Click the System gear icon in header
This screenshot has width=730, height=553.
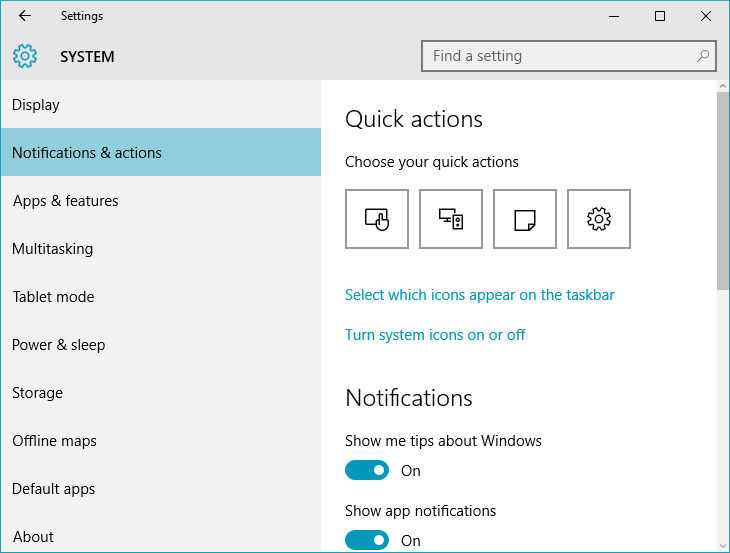pyautogui.click(x=25, y=56)
